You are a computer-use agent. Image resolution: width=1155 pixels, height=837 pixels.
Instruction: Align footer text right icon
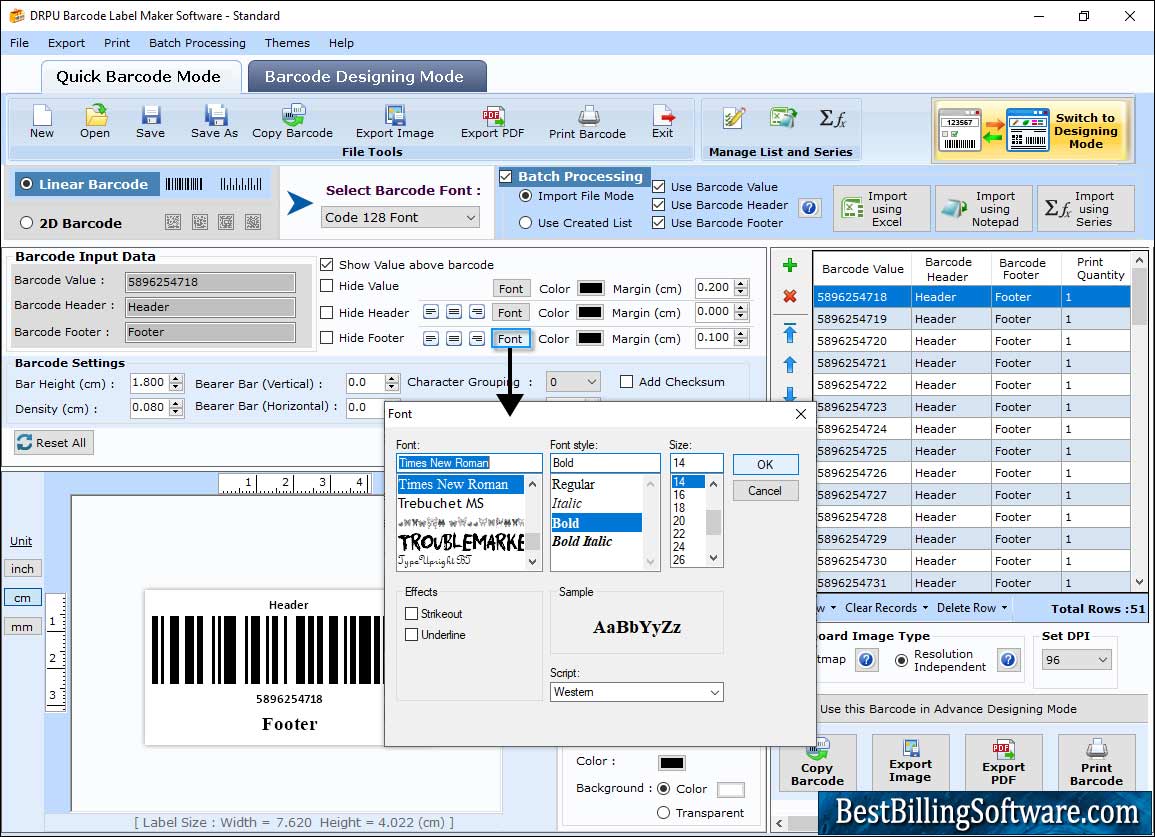(x=477, y=338)
